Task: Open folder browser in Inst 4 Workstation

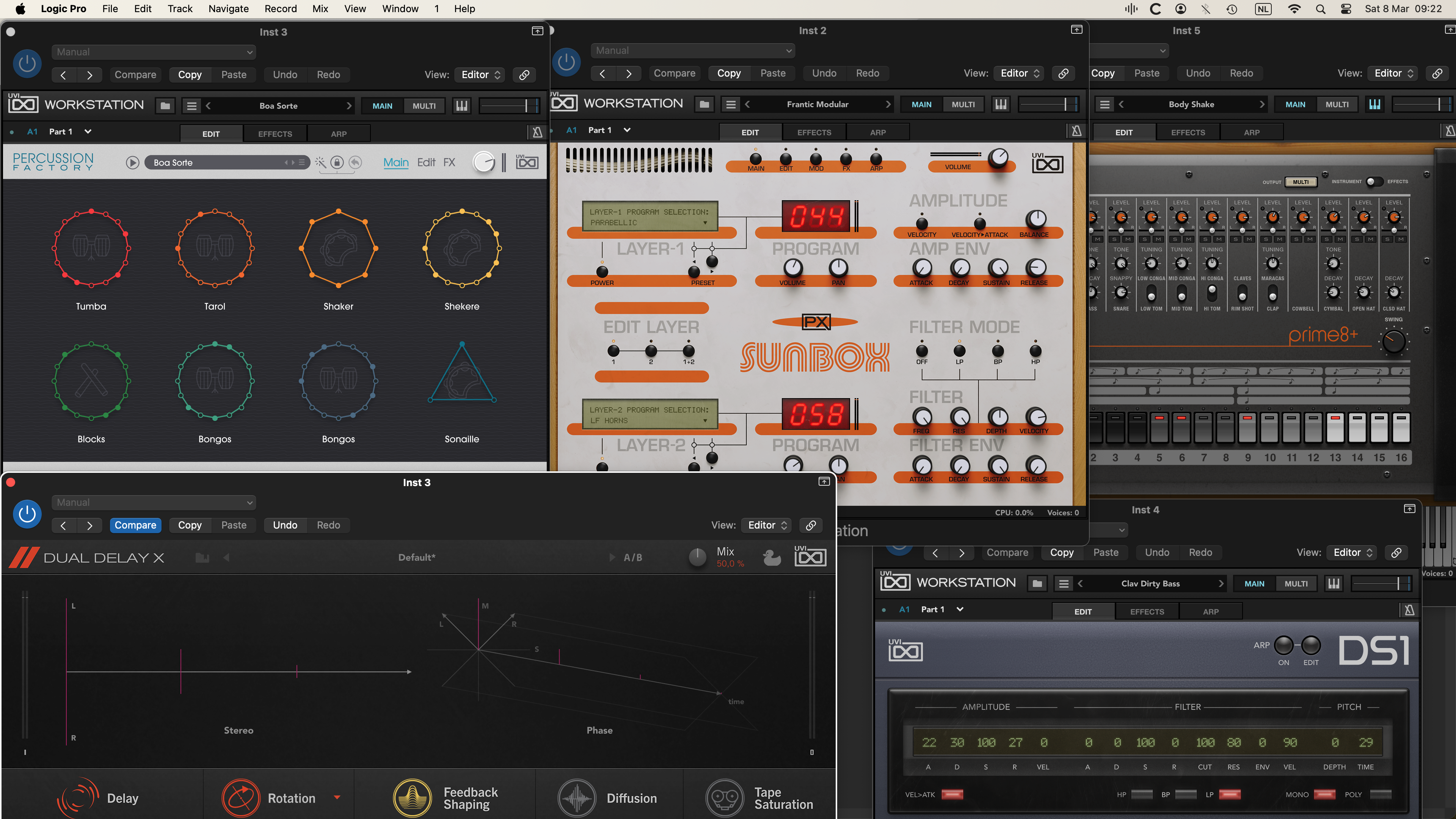Action: click(x=1037, y=584)
